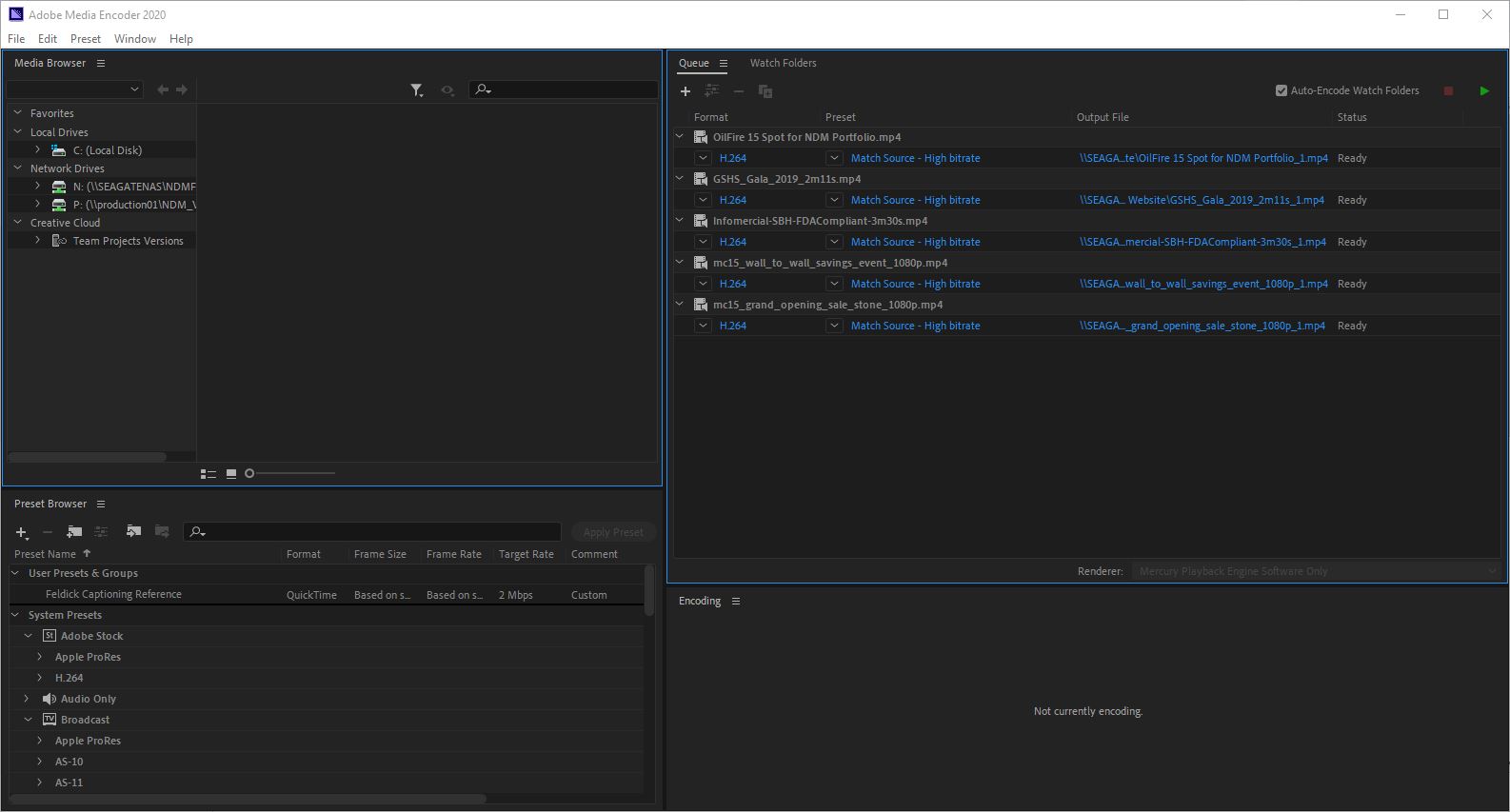Open the Edit menu

click(x=48, y=39)
